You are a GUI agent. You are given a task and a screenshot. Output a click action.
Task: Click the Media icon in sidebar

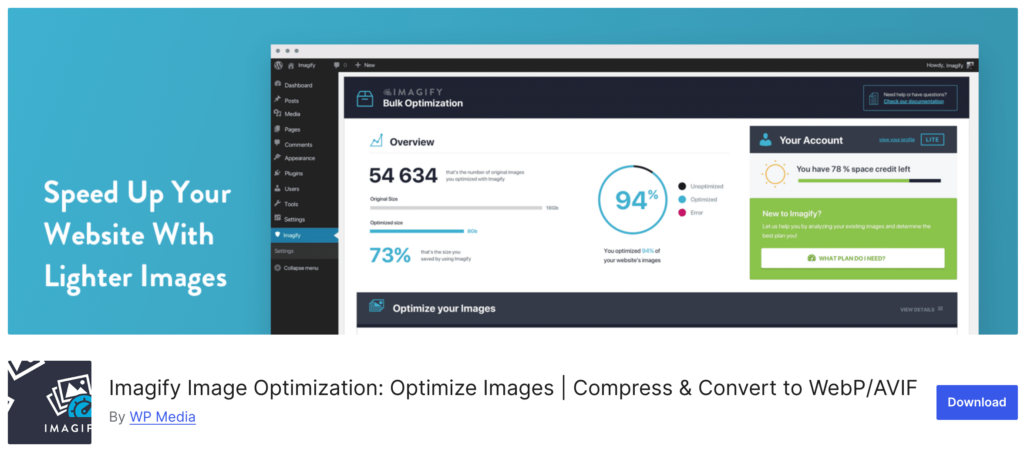tap(278, 113)
